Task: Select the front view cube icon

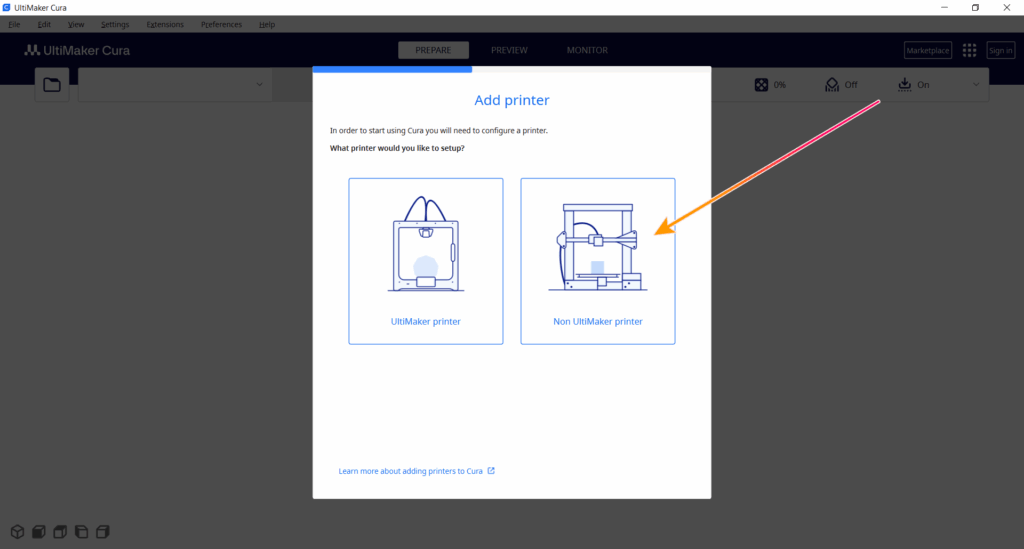Action: coord(39,531)
